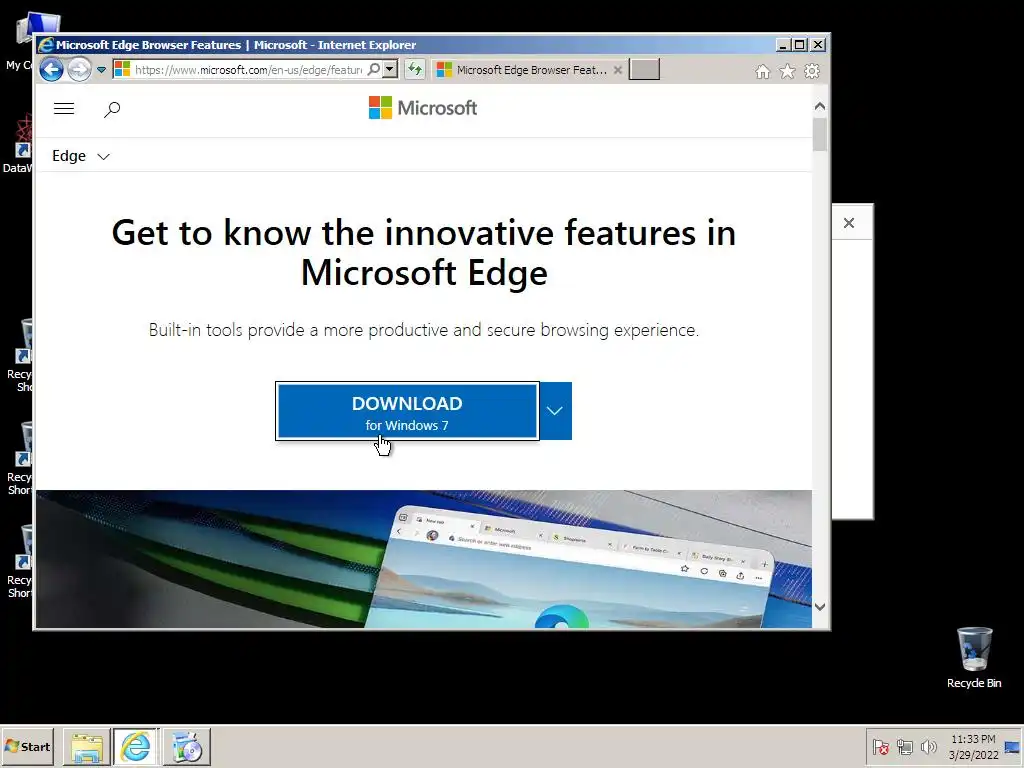Click the search magnifier in the address bar
1024x768 pixels.
374,69
